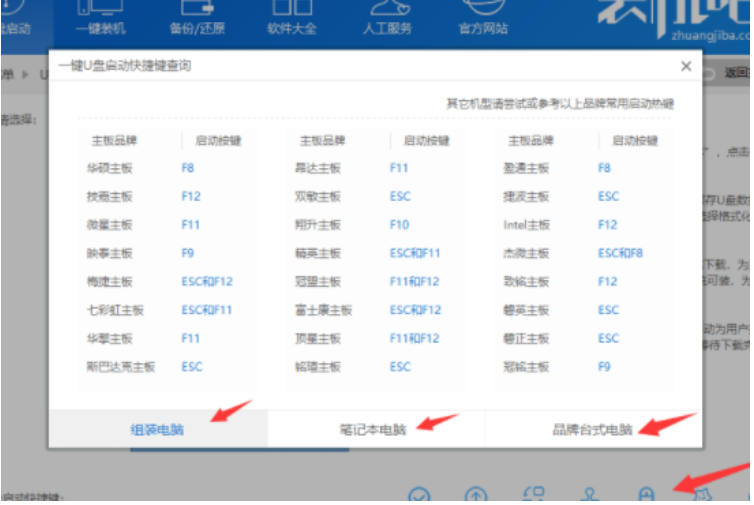The height and width of the screenshot is (505, 754).
Task: Click ESC和F12 hotkey beside 梅捷主板
Action: (x=207, y=281)
